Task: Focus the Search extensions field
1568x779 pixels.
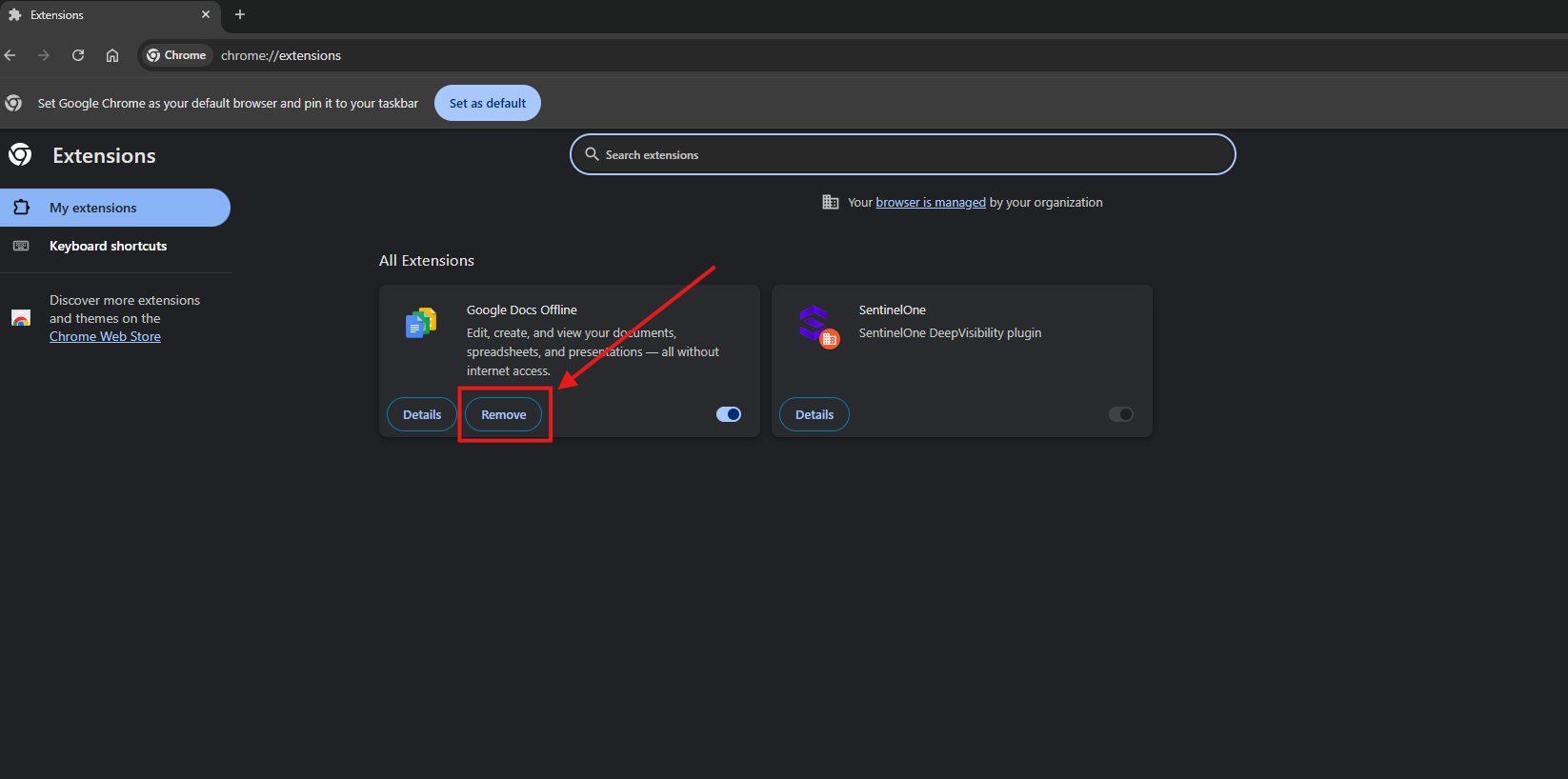Action: tap(902, 154)
